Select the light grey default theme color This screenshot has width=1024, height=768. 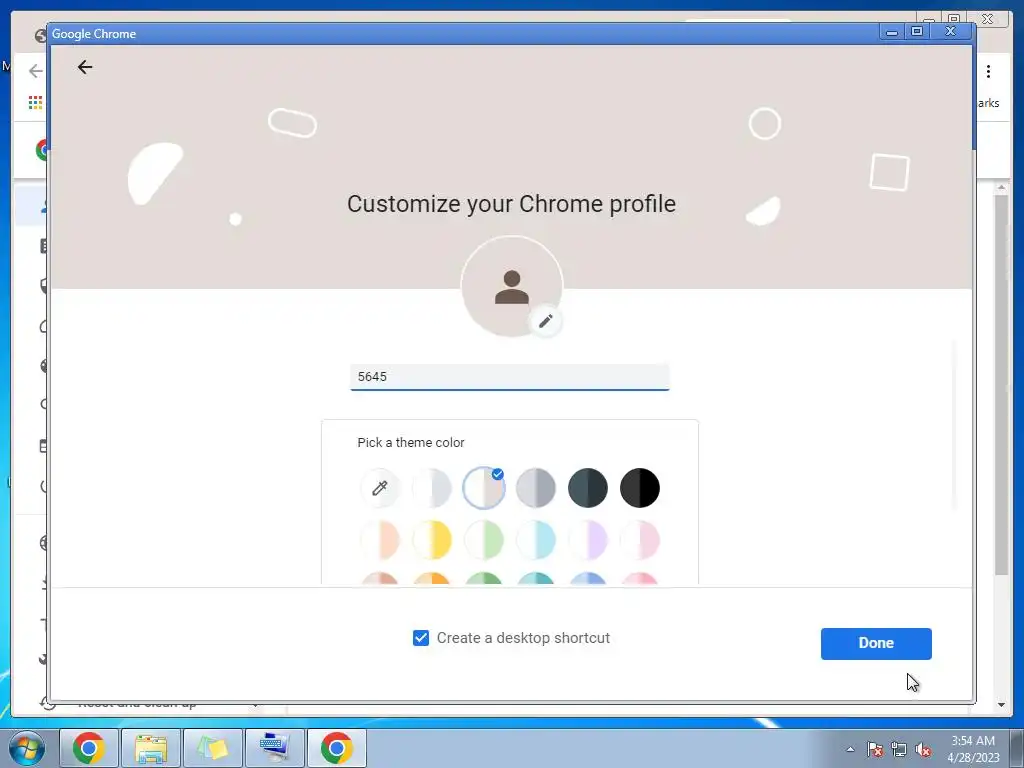pos(432,488)
